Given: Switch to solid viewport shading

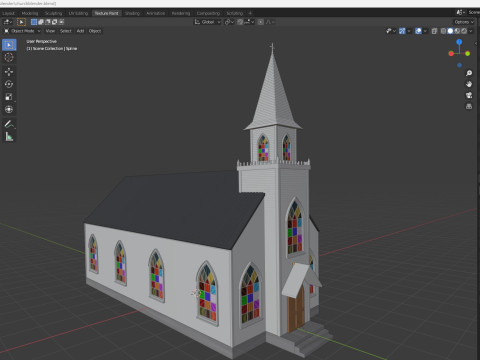Looking at the screenshot, I should 450,31.
